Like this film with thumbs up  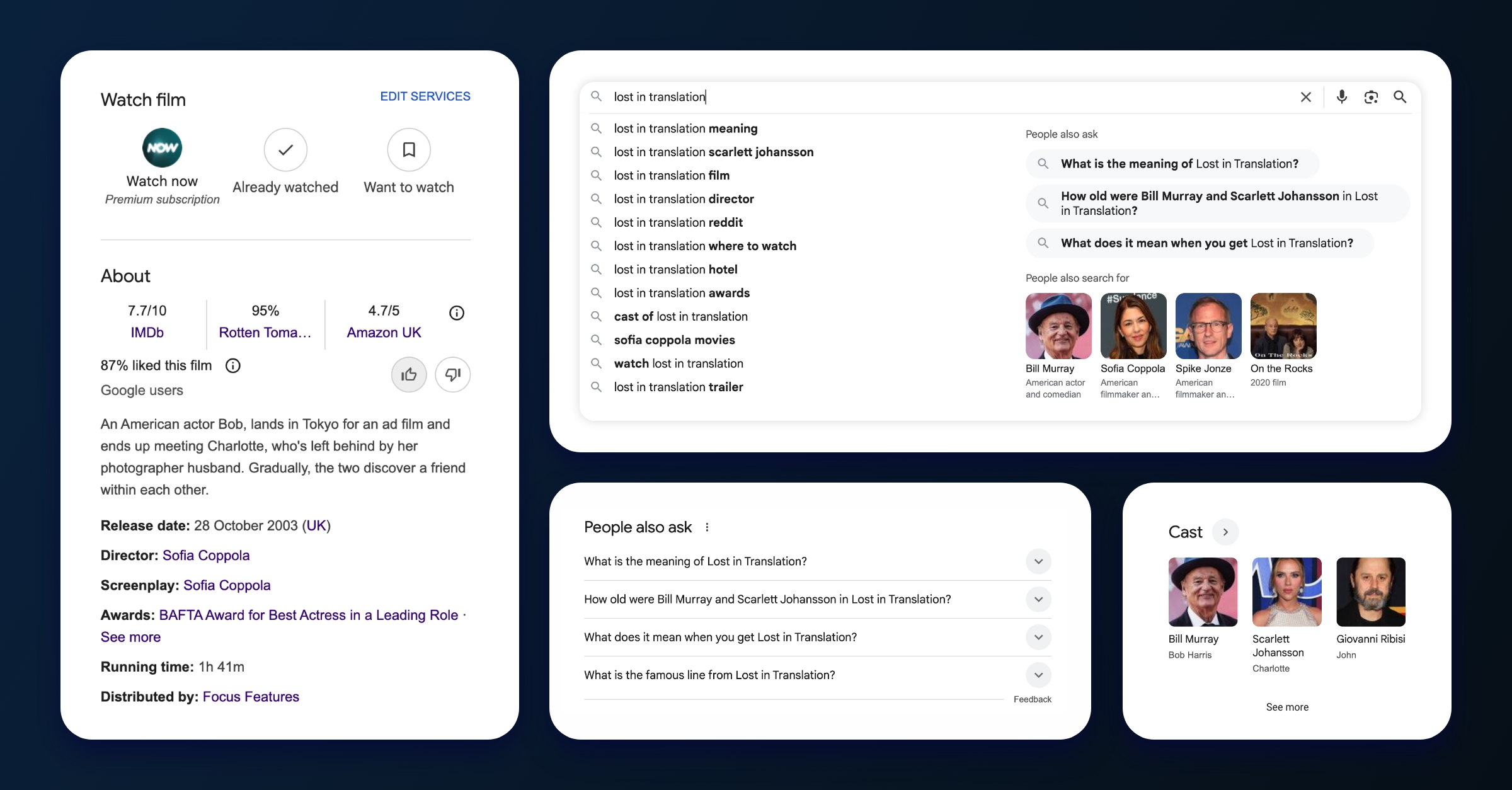[x=409, y=375]
